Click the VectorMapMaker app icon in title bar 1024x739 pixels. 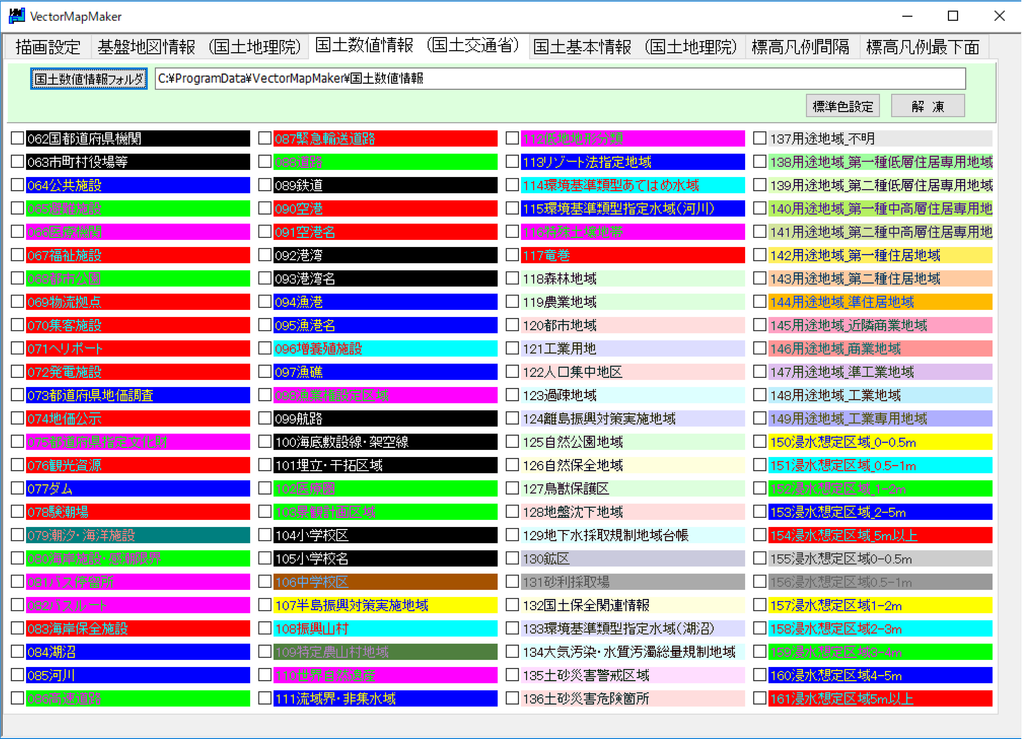[x=16, y=16]
